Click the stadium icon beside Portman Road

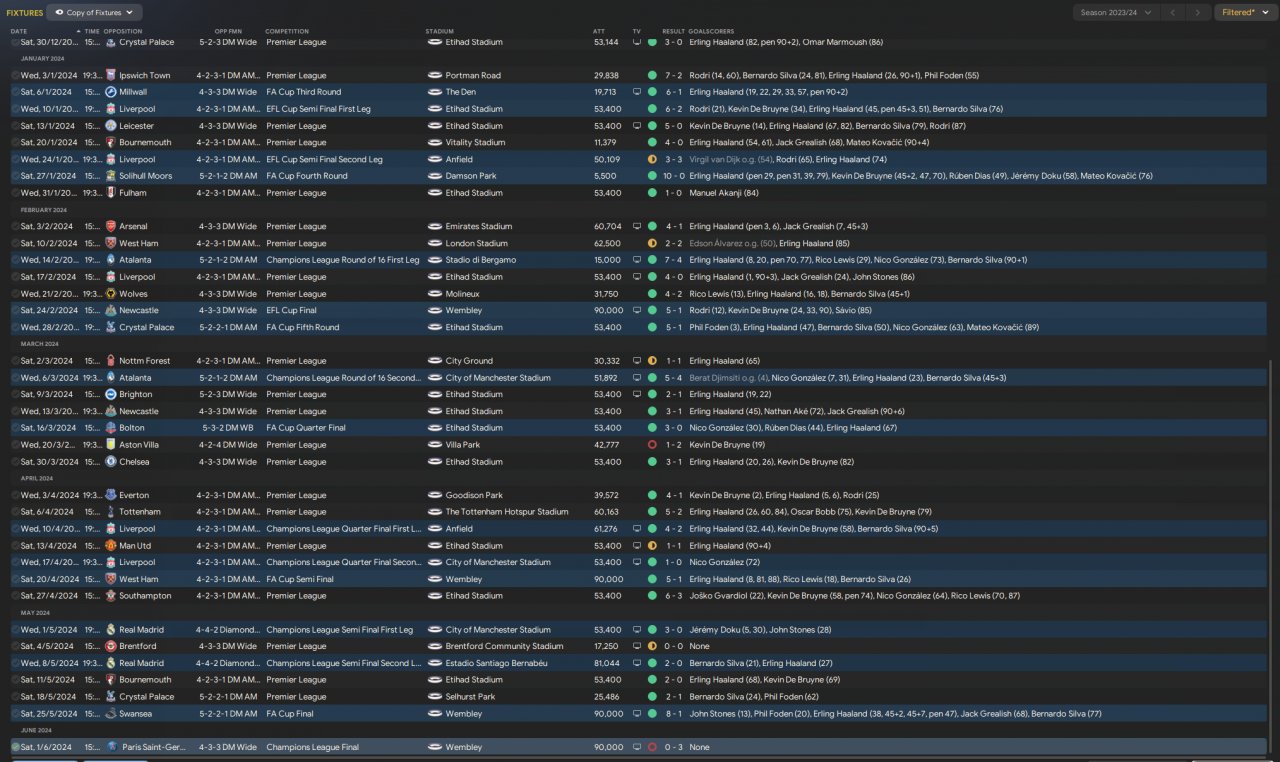[434, 75]
